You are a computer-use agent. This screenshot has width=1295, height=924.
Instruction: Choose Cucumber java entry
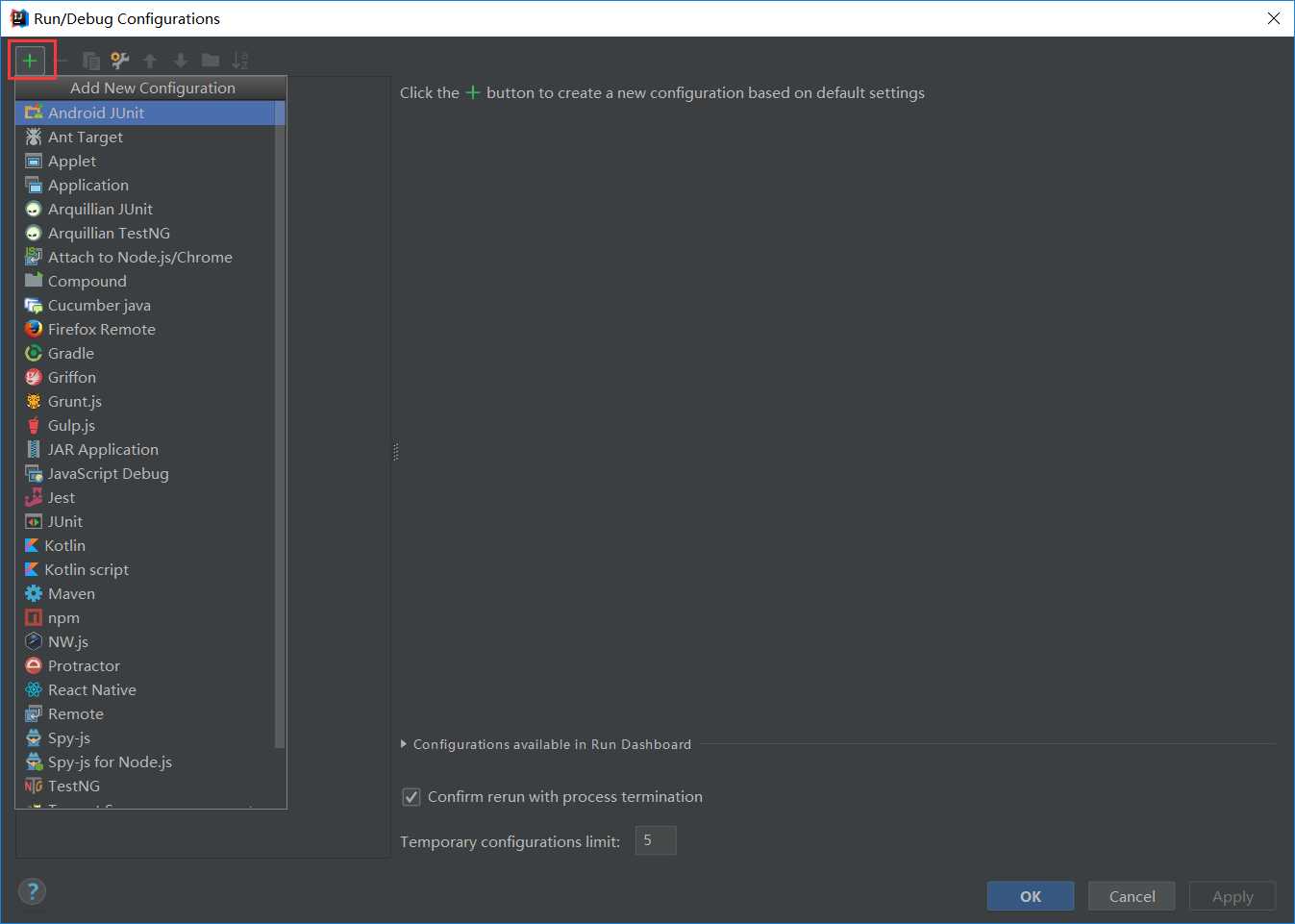[145, 305]
